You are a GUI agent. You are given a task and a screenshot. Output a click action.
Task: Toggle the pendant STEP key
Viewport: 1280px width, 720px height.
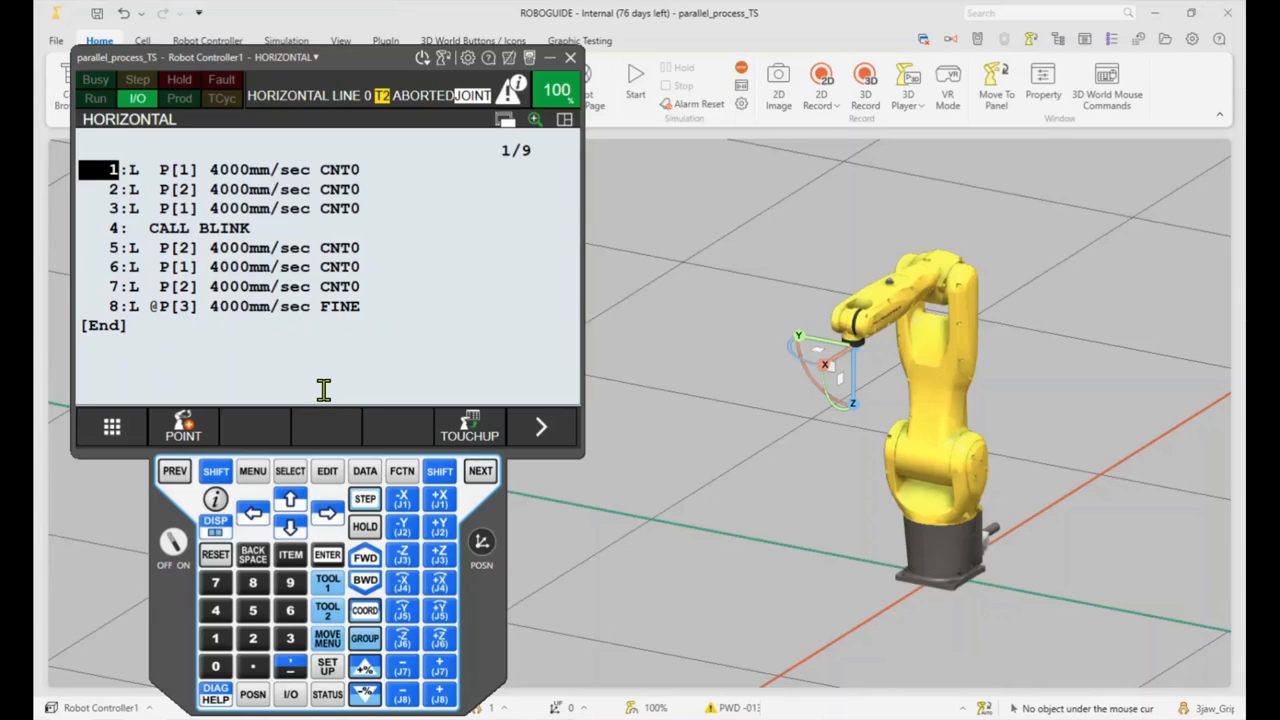364,499
